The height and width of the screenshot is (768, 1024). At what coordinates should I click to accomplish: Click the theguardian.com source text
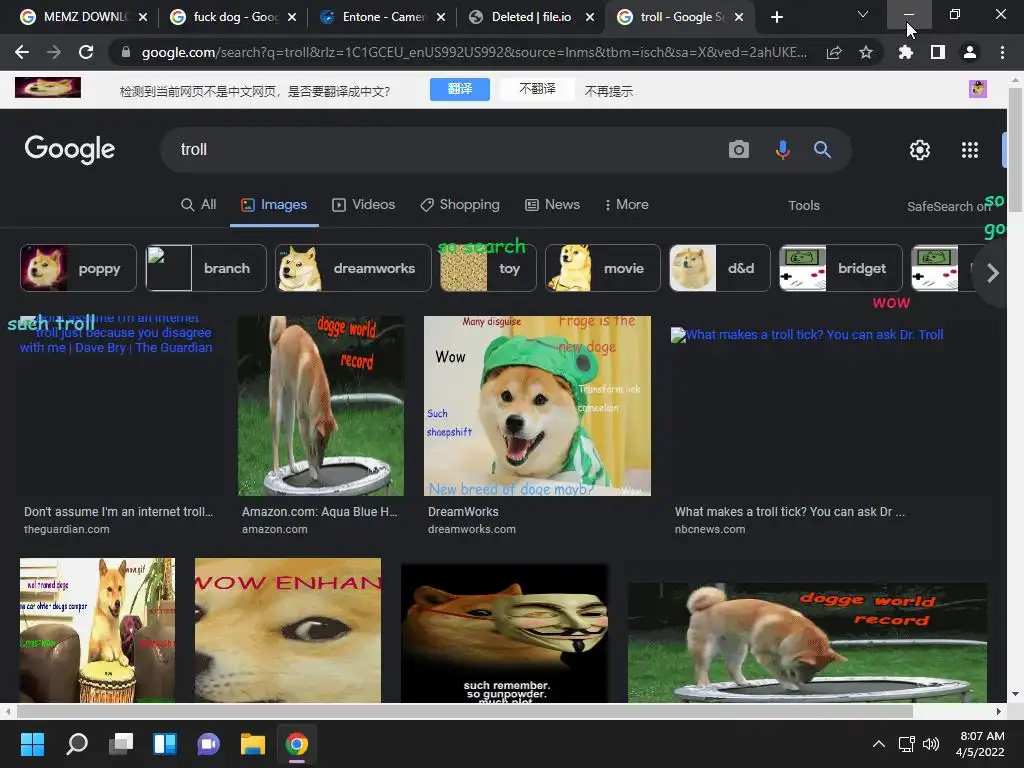pyautogui.click(x=67, y=529)
